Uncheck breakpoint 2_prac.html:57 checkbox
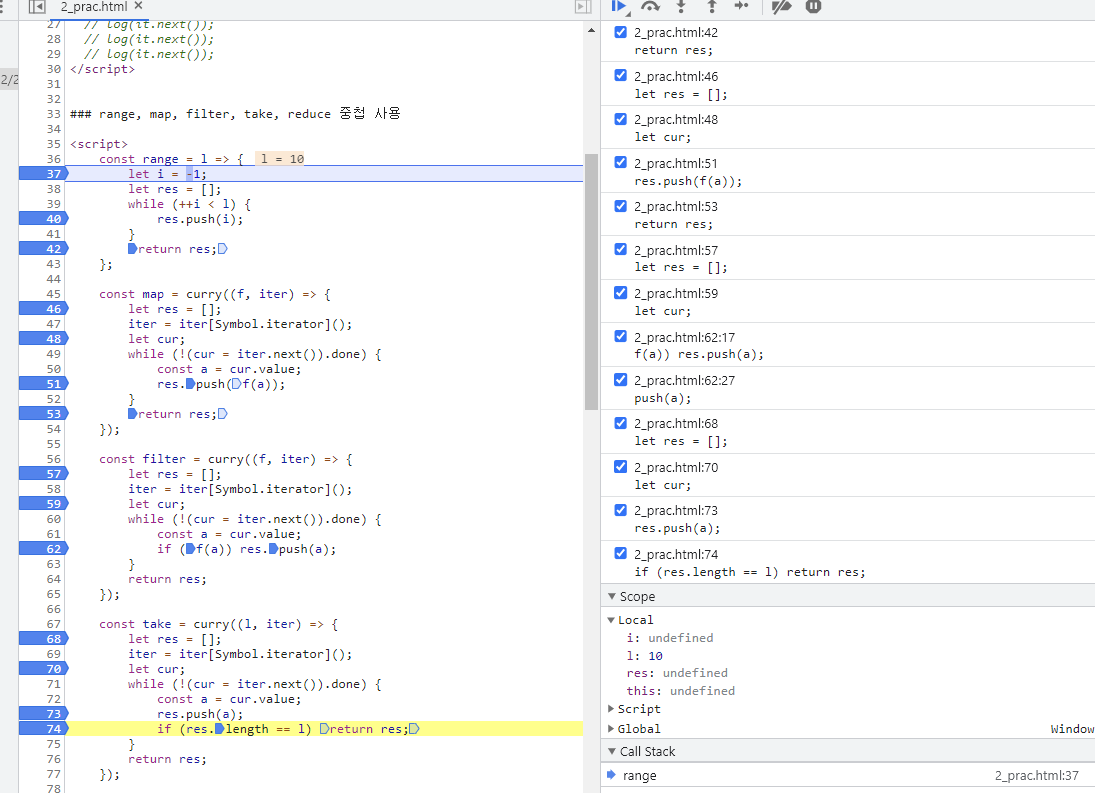Image resolution: width=1095 pixels, height=793 pixels. [620, 249]
